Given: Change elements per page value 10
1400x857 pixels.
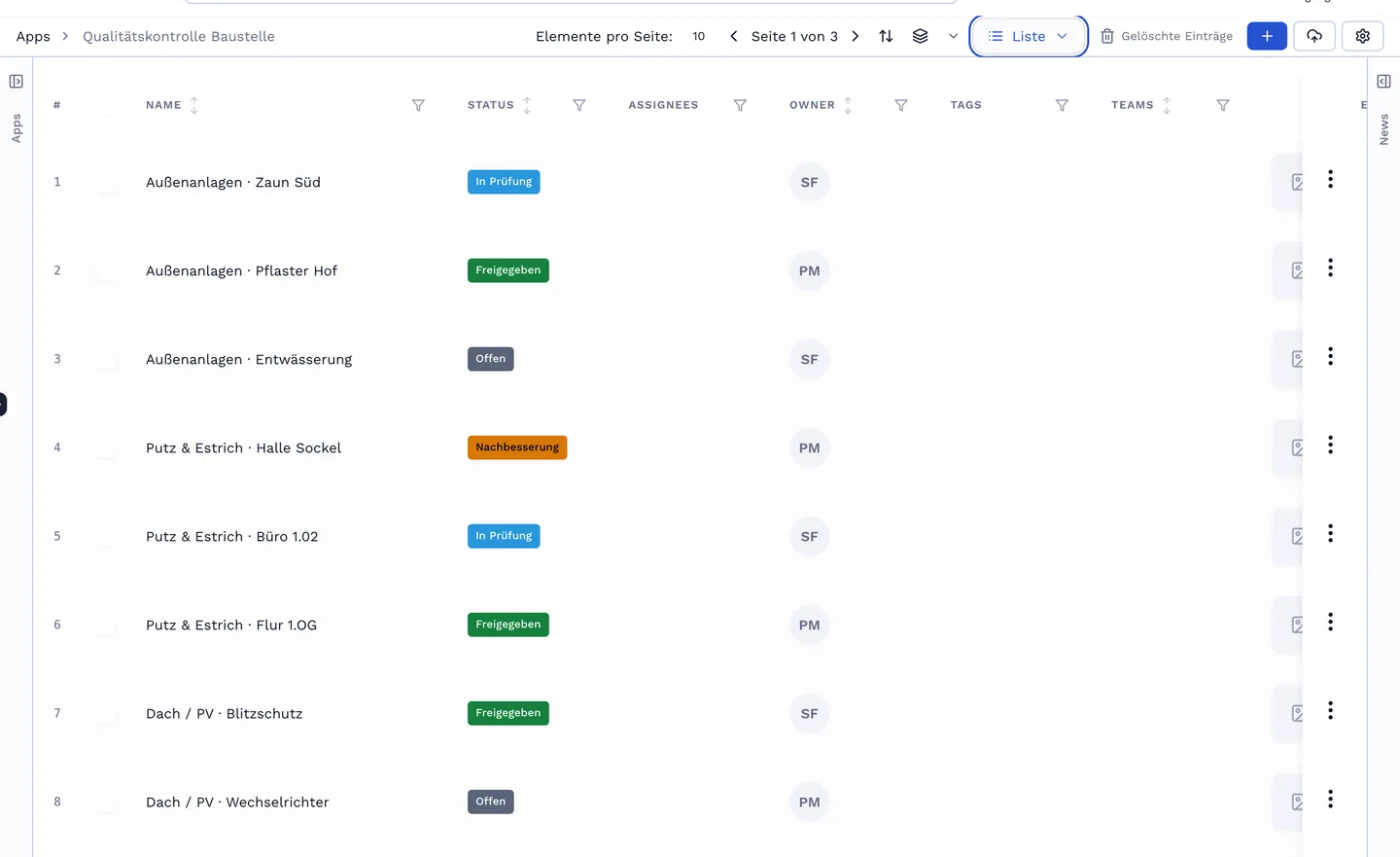Looking at the screenshot, I should click(x=698, y=36).
